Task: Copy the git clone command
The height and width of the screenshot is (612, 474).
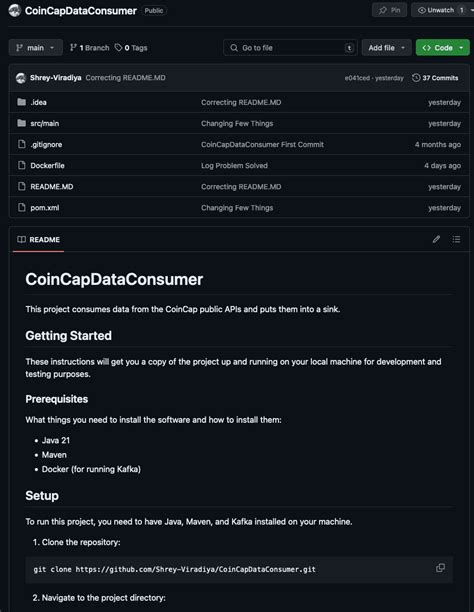Action: click(440, 568)
